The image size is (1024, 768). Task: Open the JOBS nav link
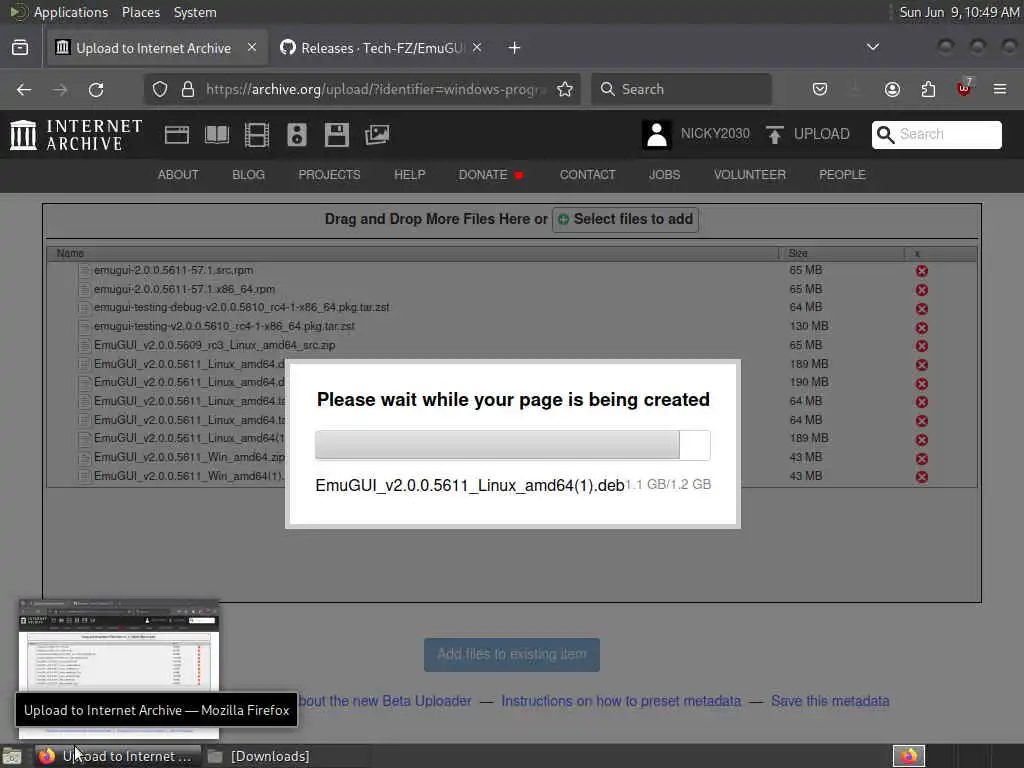point(664,174)
